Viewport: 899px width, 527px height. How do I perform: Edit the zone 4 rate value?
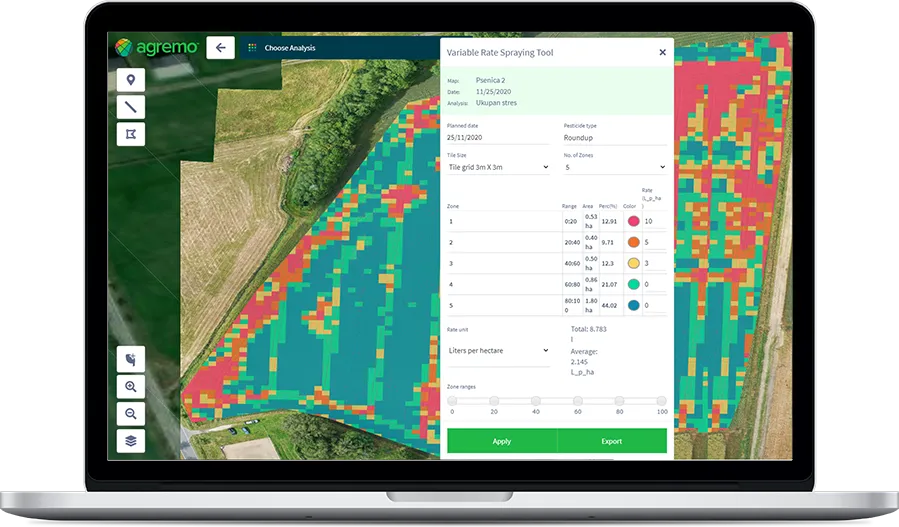[654, 284]
